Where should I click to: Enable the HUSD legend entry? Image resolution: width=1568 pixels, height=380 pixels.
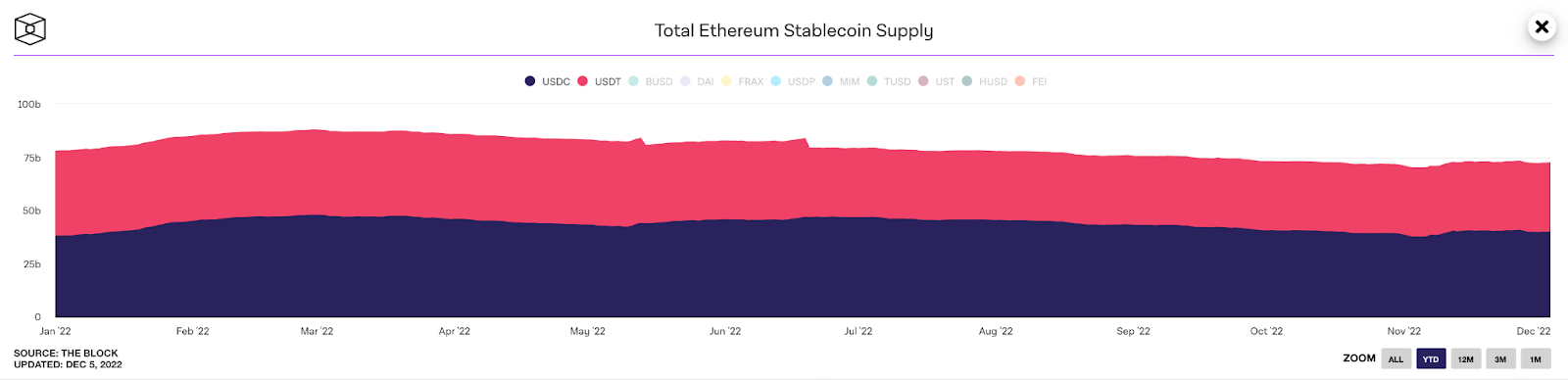tap(985, 81)
